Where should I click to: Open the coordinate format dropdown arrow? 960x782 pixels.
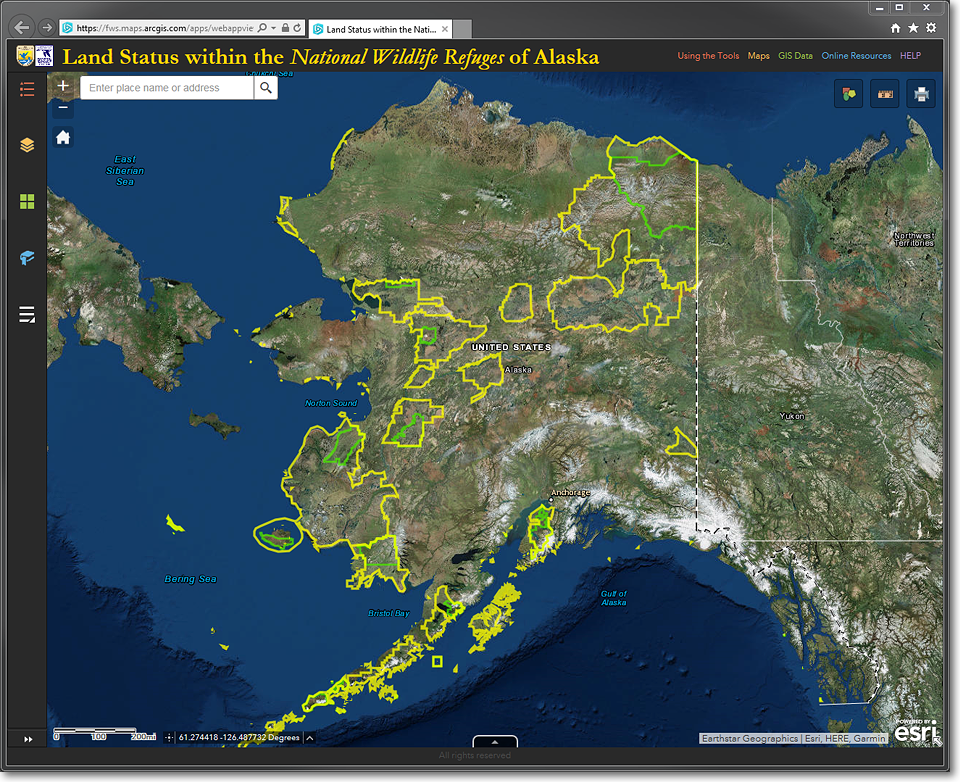tap(309, 738)
